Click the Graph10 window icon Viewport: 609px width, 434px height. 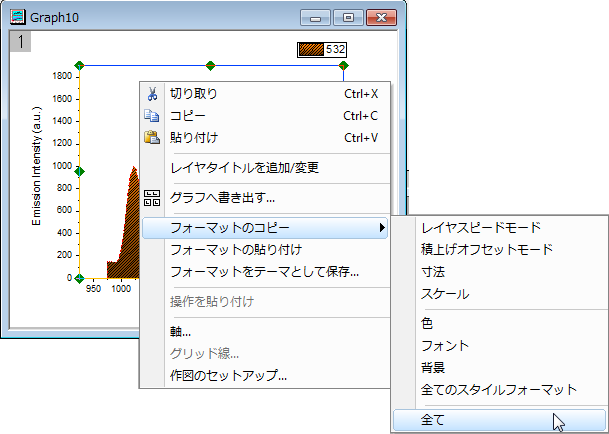coord(18,17)
